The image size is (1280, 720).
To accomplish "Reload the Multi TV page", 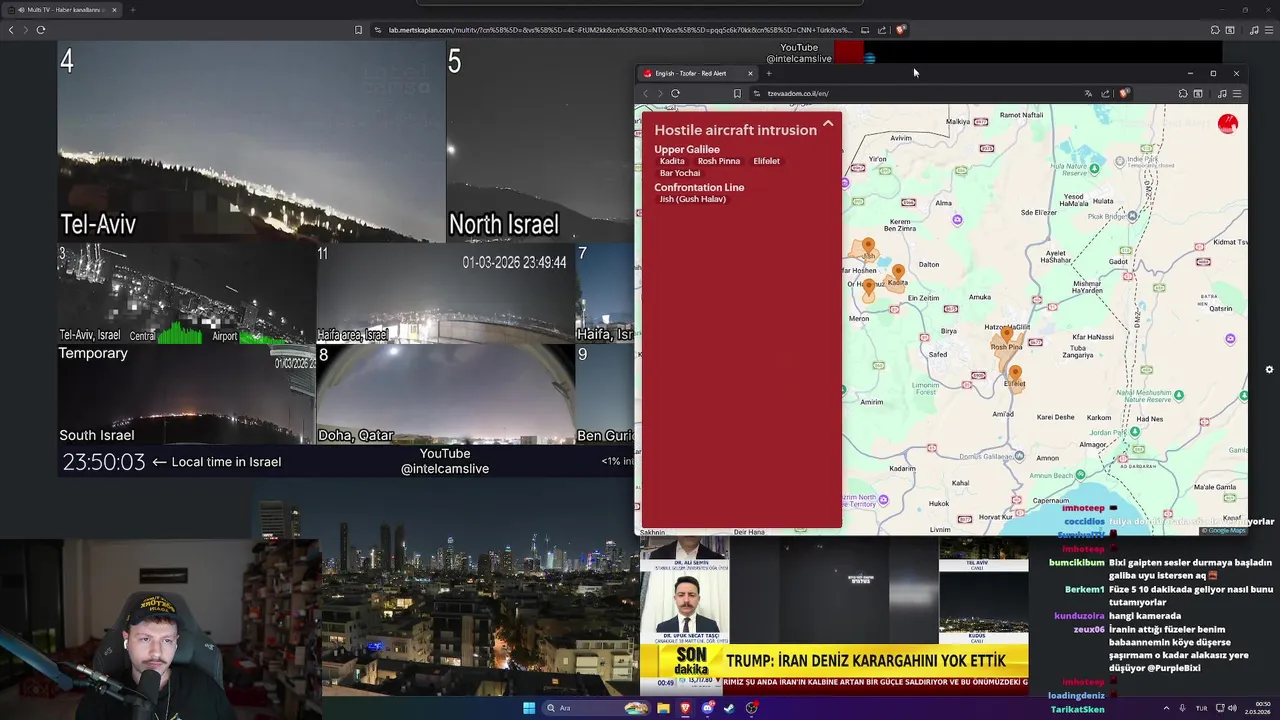I will (40, 30).
